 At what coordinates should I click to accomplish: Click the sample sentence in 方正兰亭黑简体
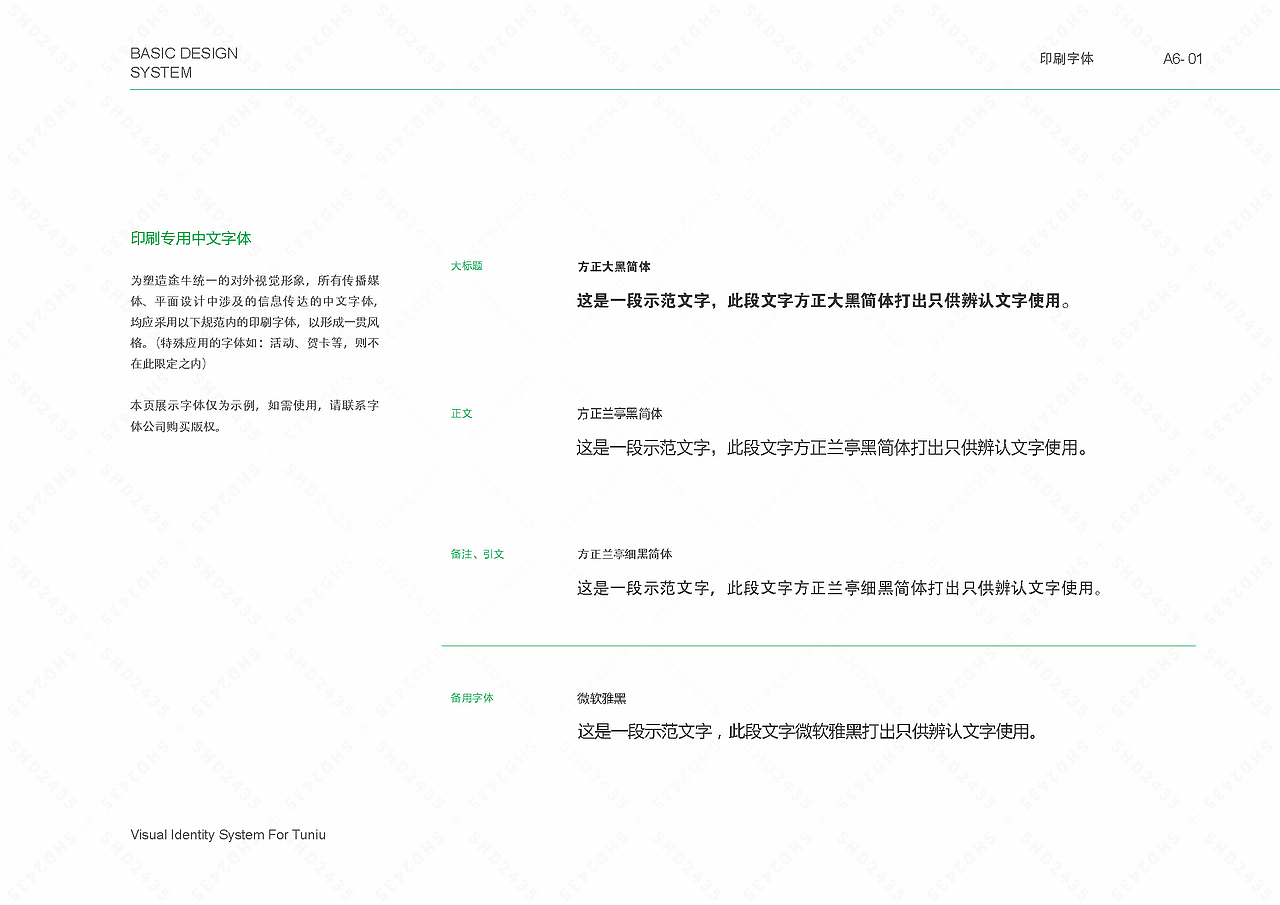pyautogui.click(x=832, y=448)
